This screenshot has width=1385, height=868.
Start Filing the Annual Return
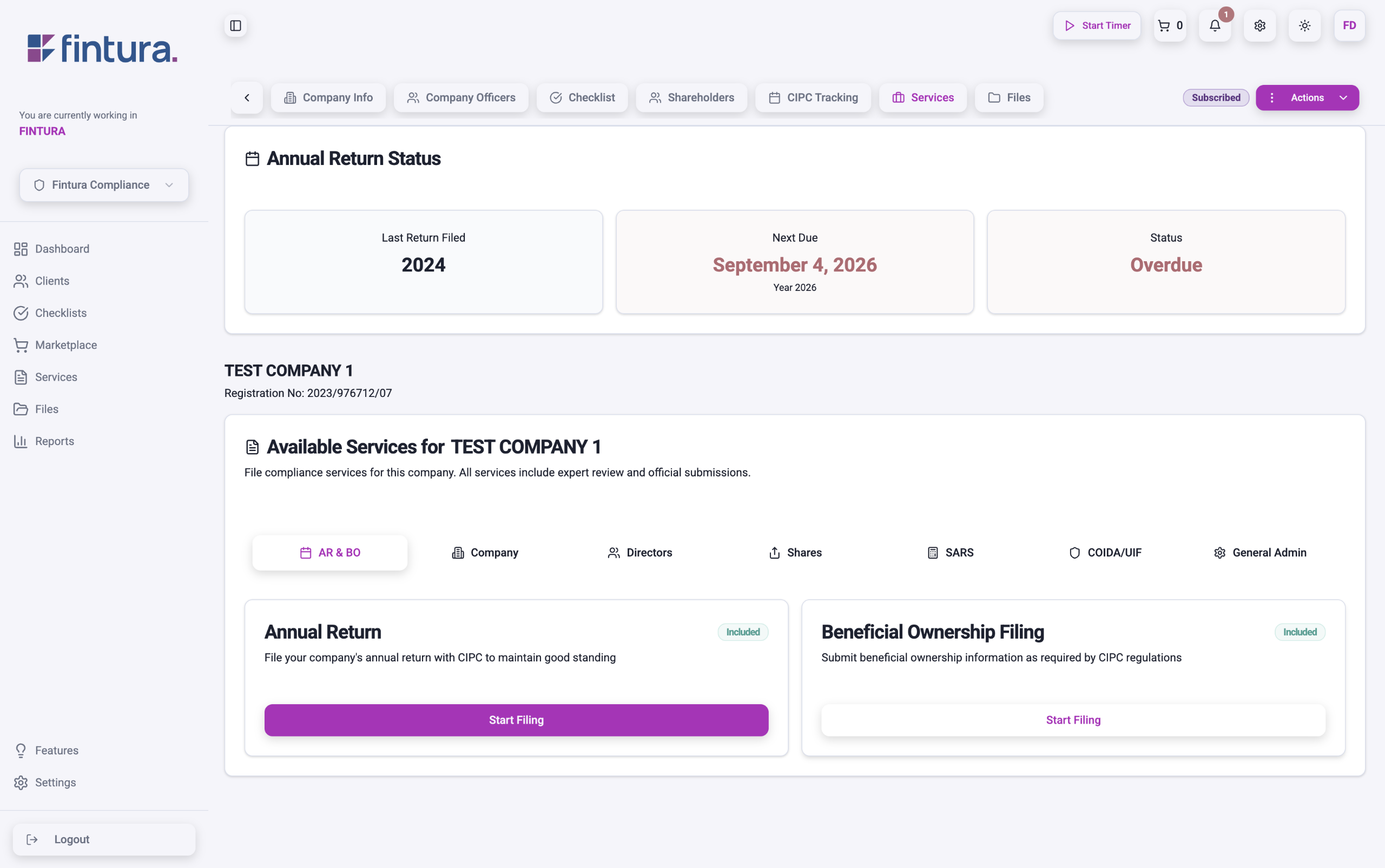coord(516,720)
